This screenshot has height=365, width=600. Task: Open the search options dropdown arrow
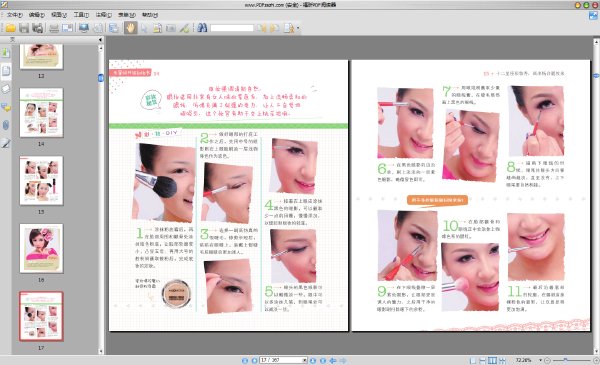[x=298, y=28]
